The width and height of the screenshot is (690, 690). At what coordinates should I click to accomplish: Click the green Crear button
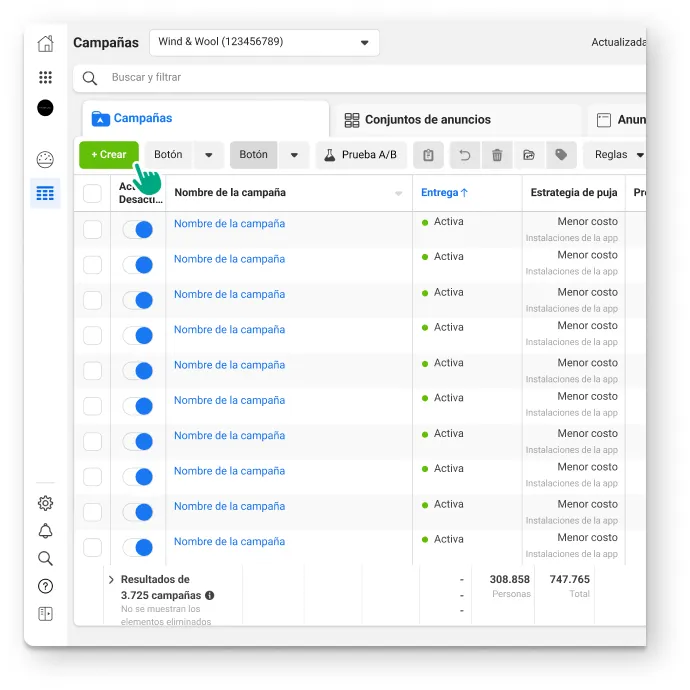point(109,155)
